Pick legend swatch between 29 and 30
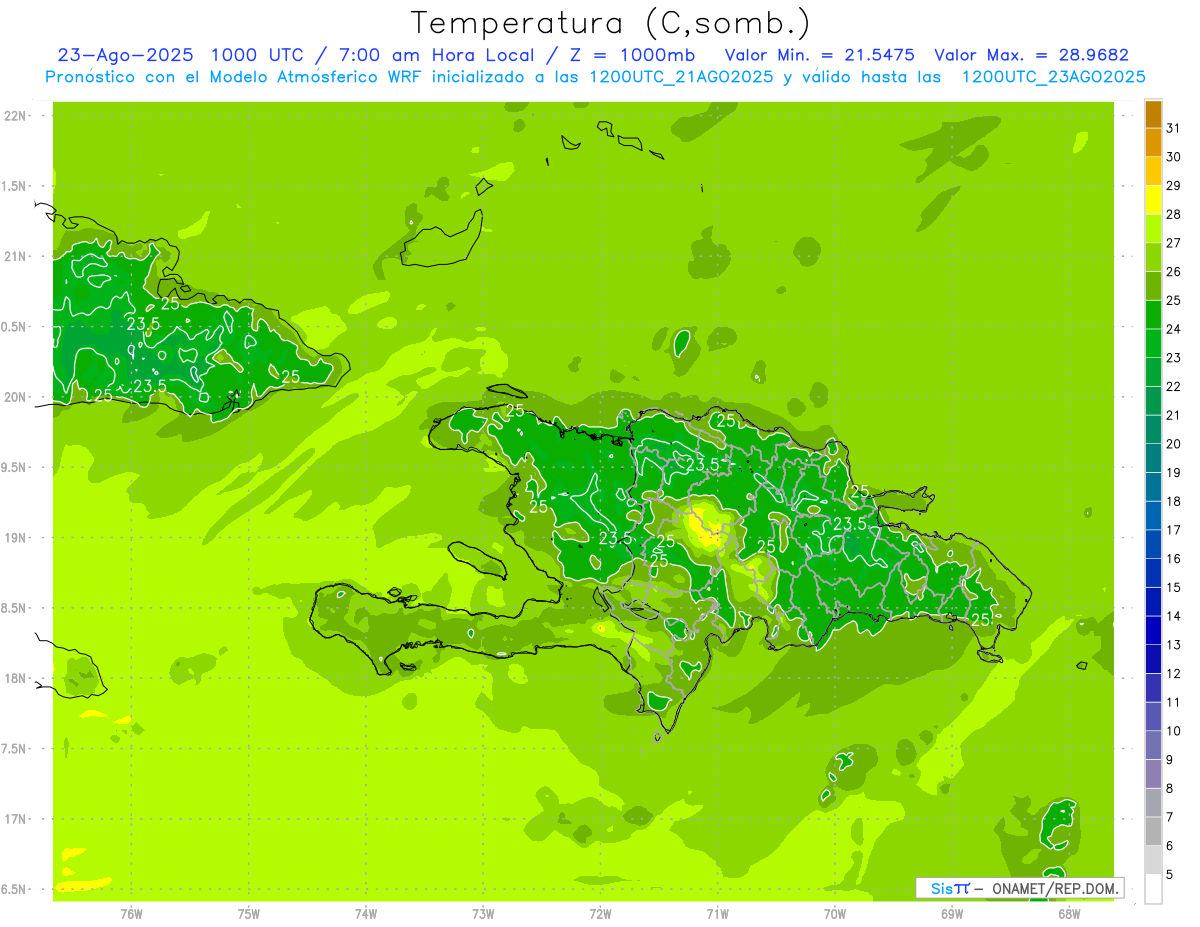The height and width of the screenshot is (927, 1200). coord(1153,171)
